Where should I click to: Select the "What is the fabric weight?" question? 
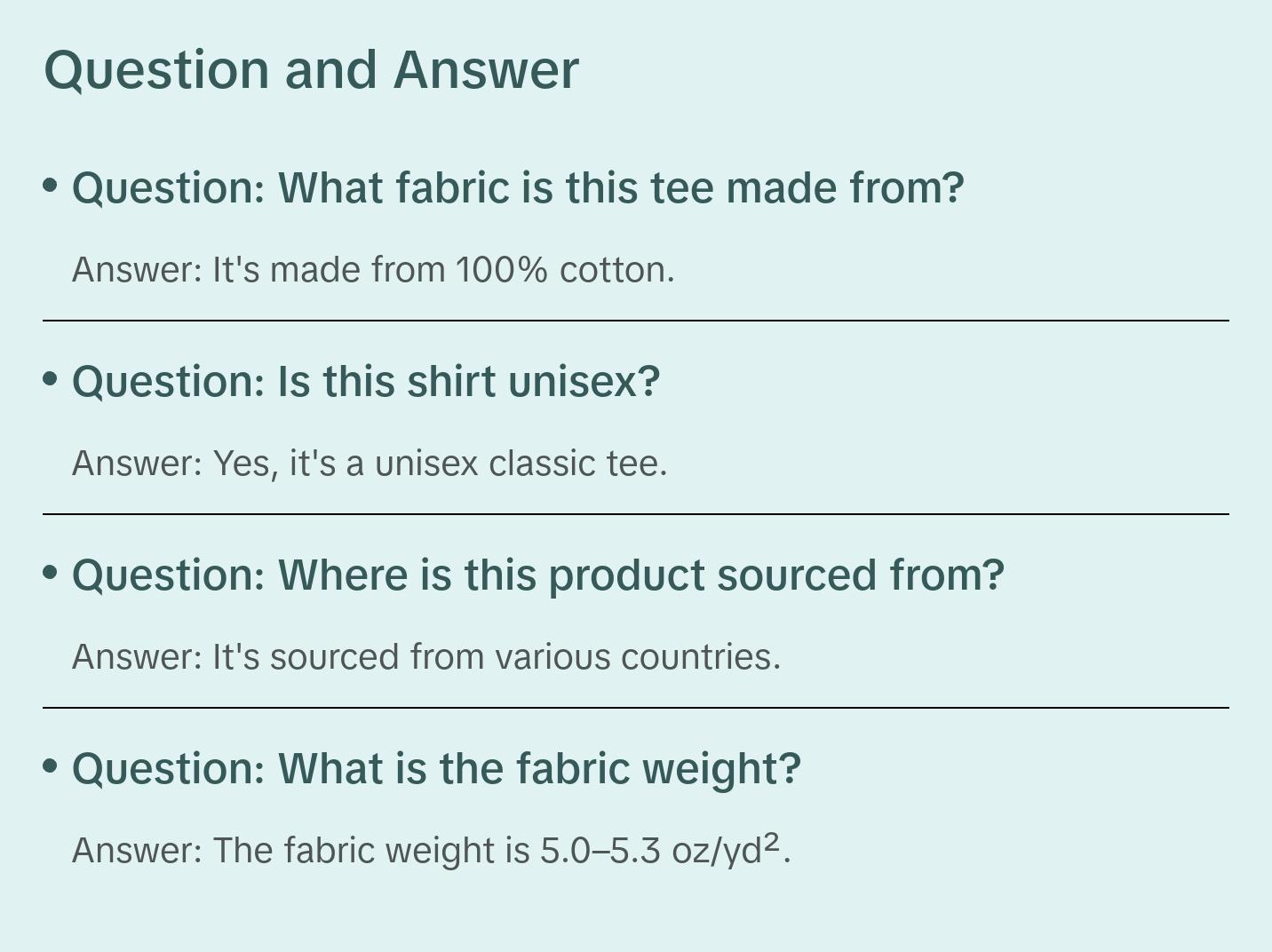pos(436,769)
